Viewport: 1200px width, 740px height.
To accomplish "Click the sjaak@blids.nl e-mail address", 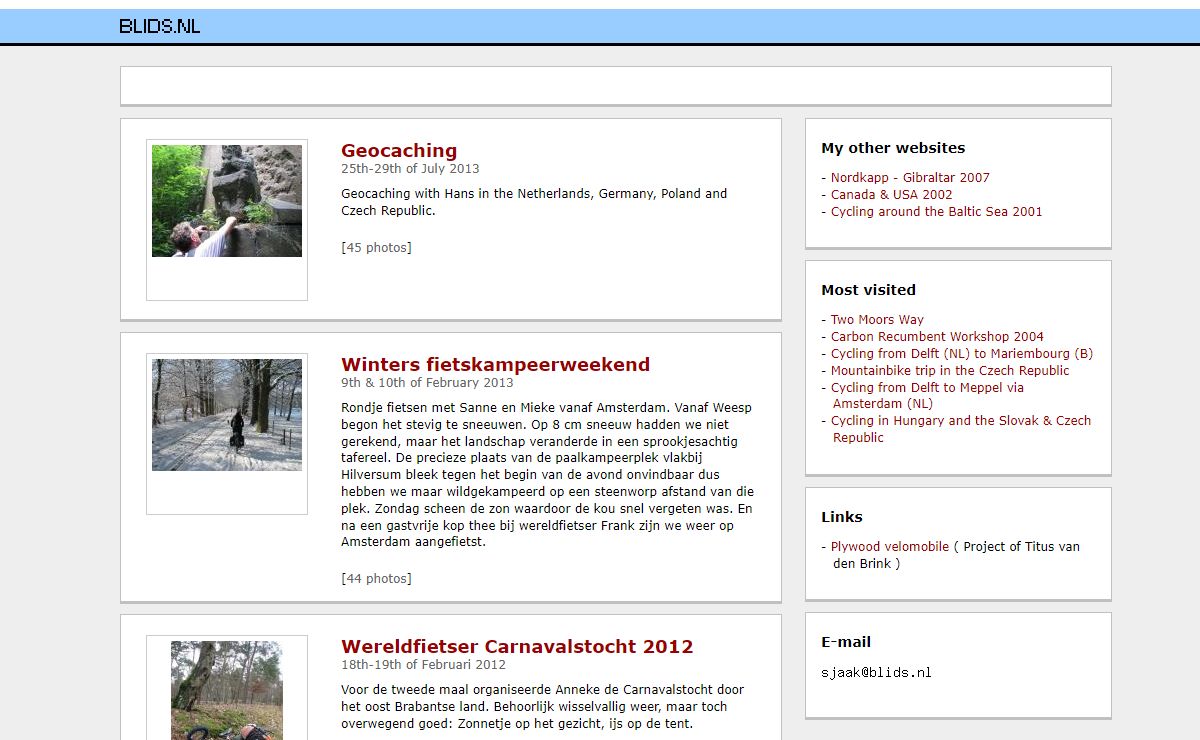I will [x=876, y=673].
